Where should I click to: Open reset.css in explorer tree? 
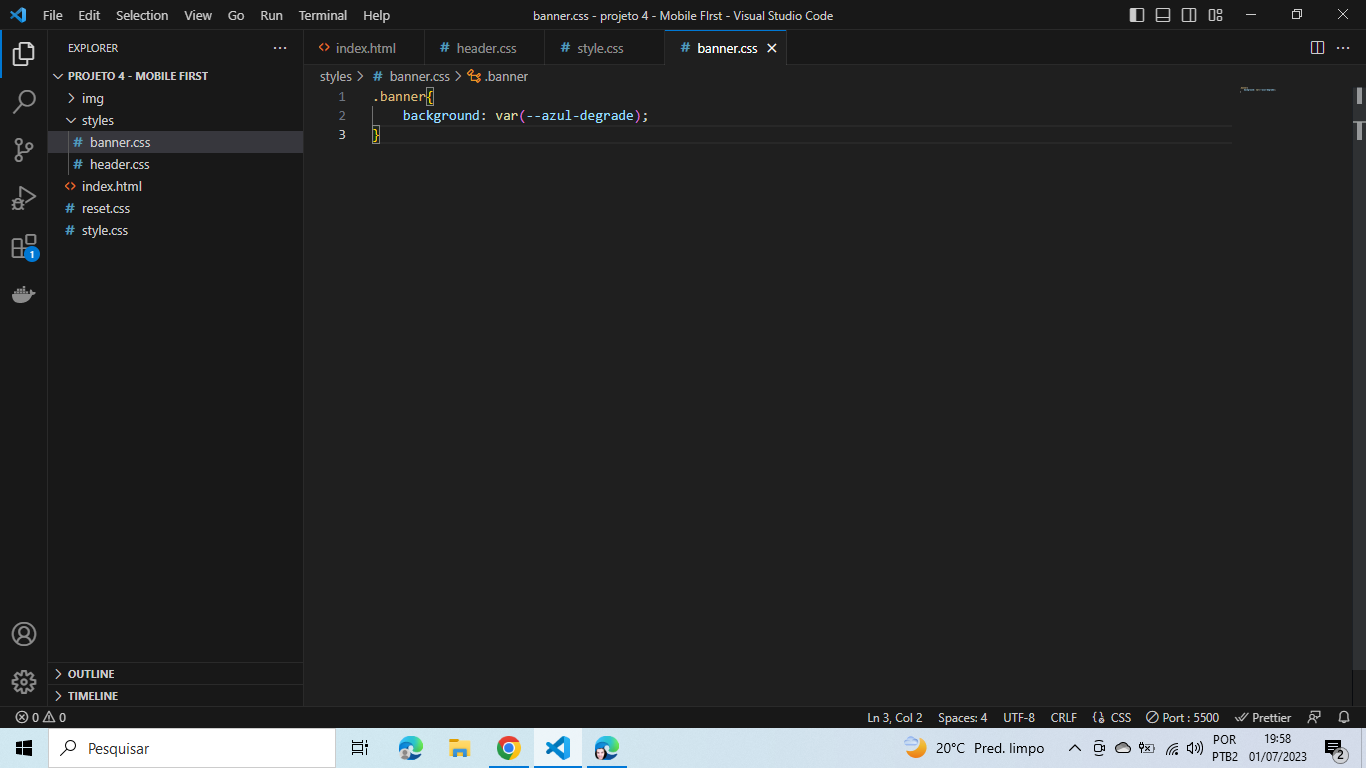(175, 208)
